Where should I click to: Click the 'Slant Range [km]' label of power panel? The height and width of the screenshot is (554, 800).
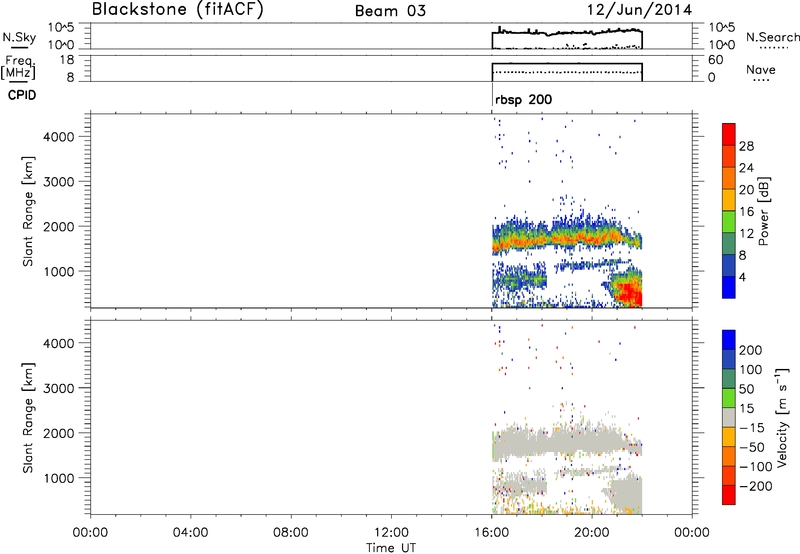pyautogui.click(x=28, y=211)
